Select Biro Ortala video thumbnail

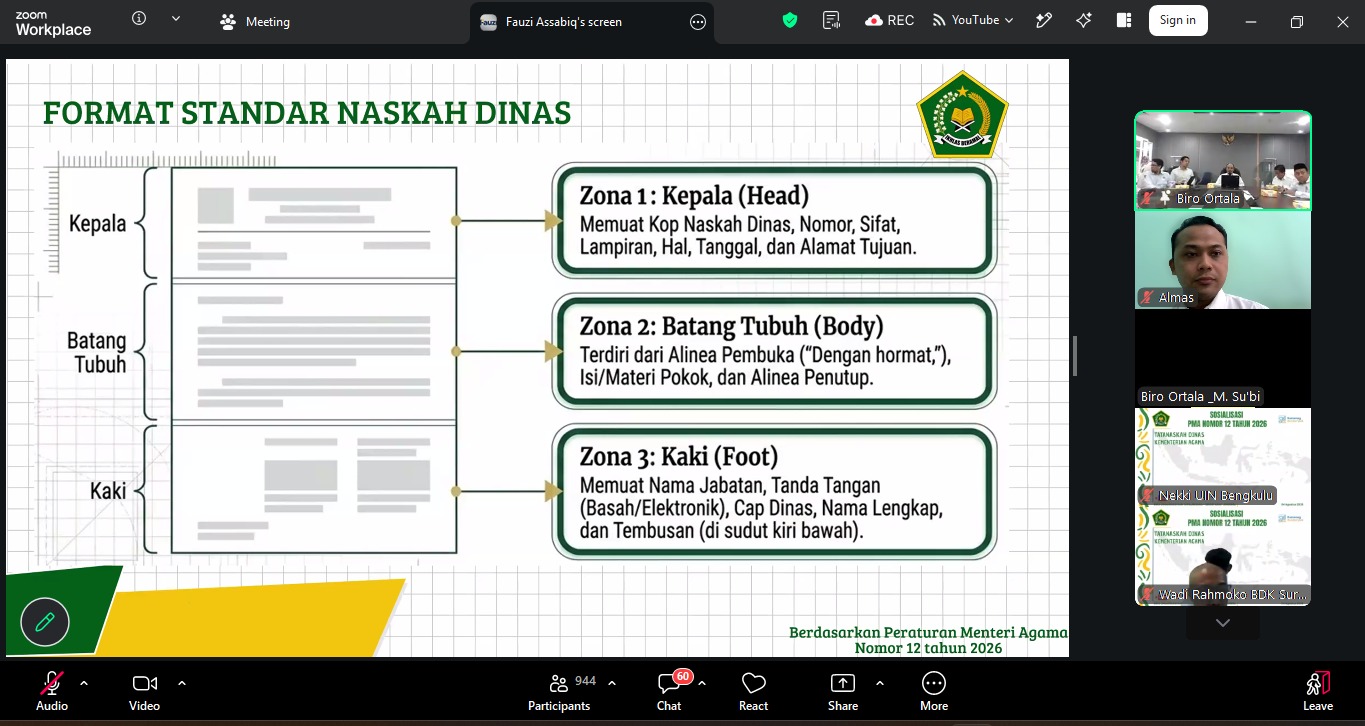coord(1223,160)
